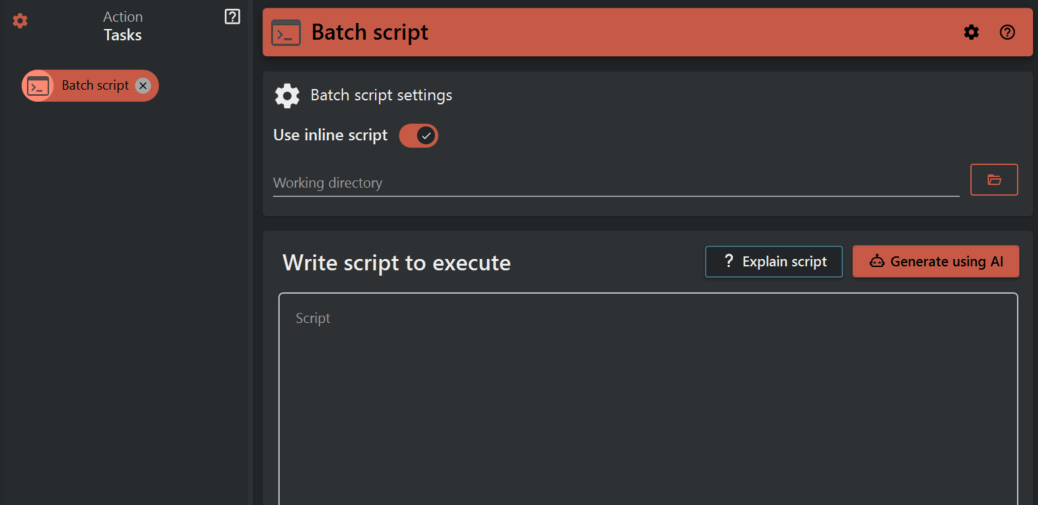Open the Tasks help question icon
Screen dimensions: 1038x505
pyautogui.click(x=232, y=17)
